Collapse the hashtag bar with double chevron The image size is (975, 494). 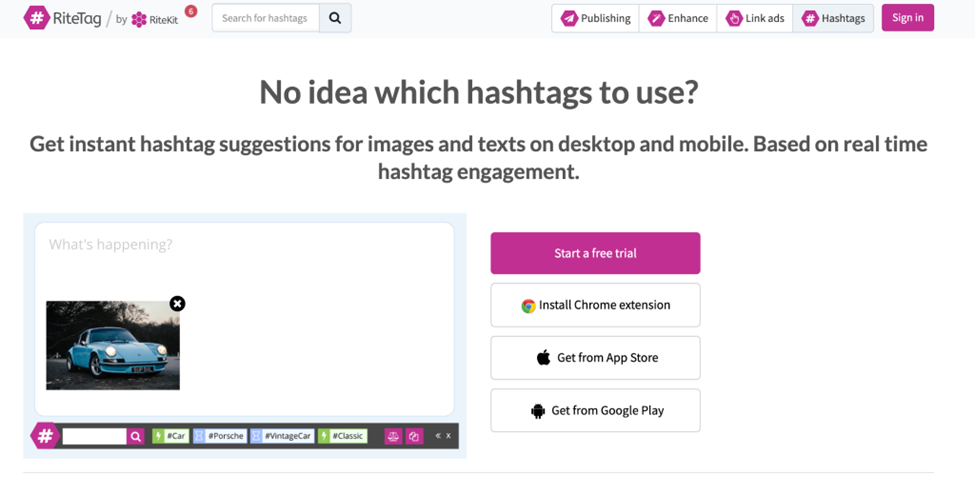tap(438, 436)
